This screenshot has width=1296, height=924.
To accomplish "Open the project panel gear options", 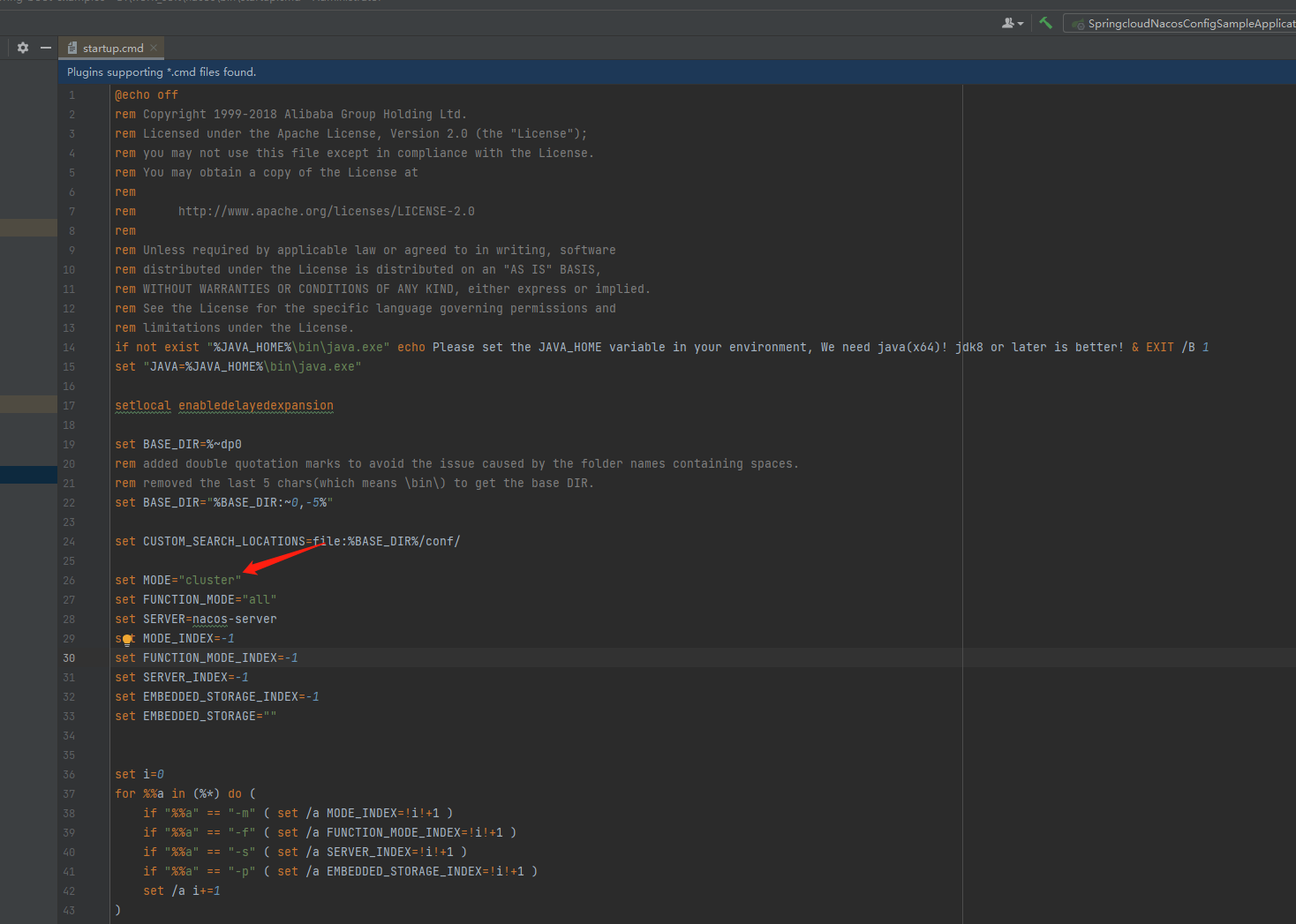I will click(x=23, y=48).
